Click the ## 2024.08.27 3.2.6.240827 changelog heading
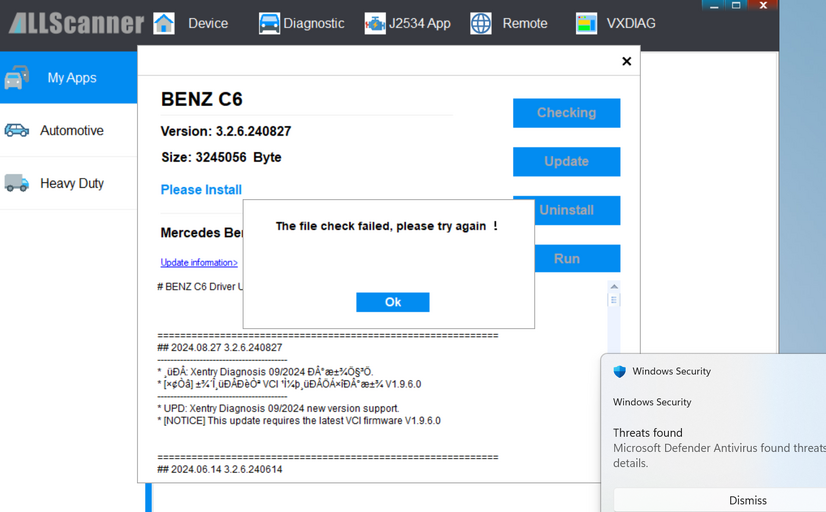 click(x=220, y=348)
